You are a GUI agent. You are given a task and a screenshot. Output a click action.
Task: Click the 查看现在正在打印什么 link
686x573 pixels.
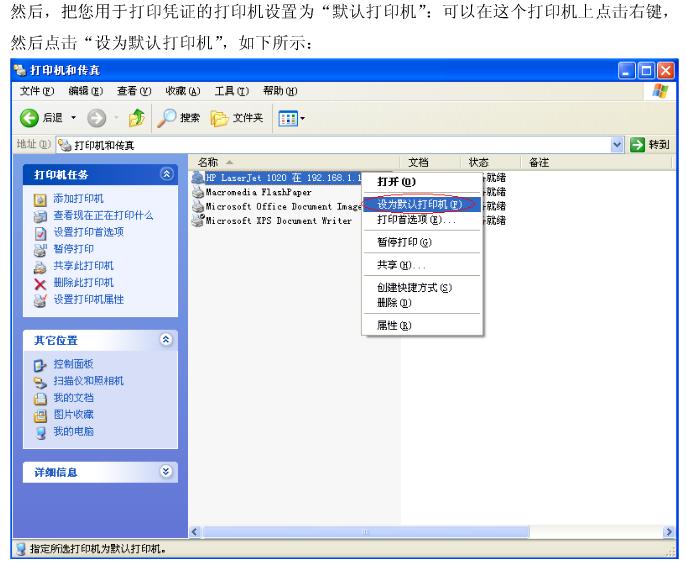[x=103, y=215]
